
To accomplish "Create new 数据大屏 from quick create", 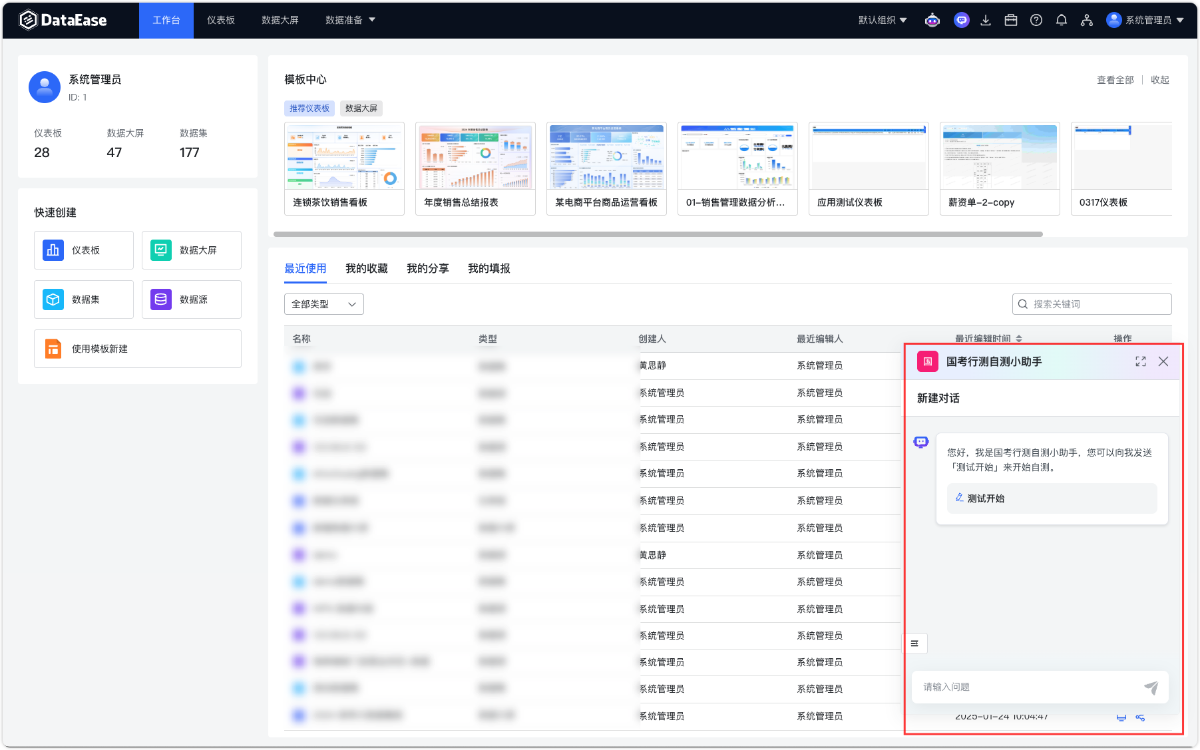I will coord(192,250).
